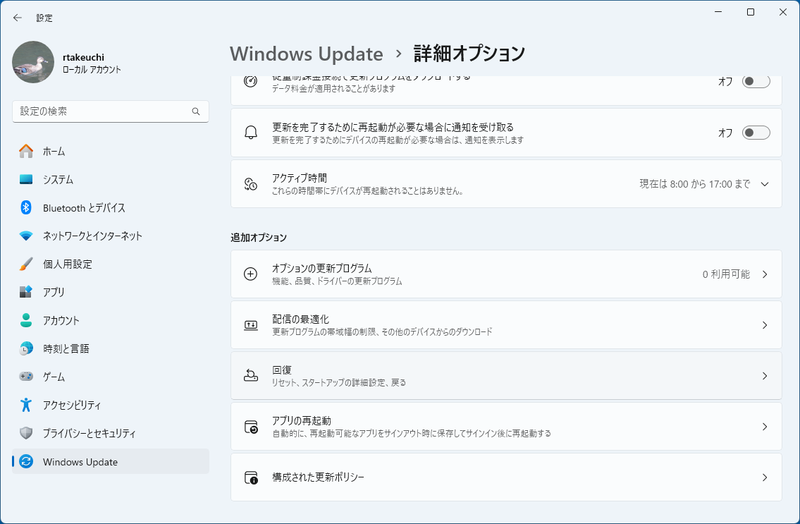800x524 pixels.
Task: Click the 回復 recovery icon
Action: [251, 376]
